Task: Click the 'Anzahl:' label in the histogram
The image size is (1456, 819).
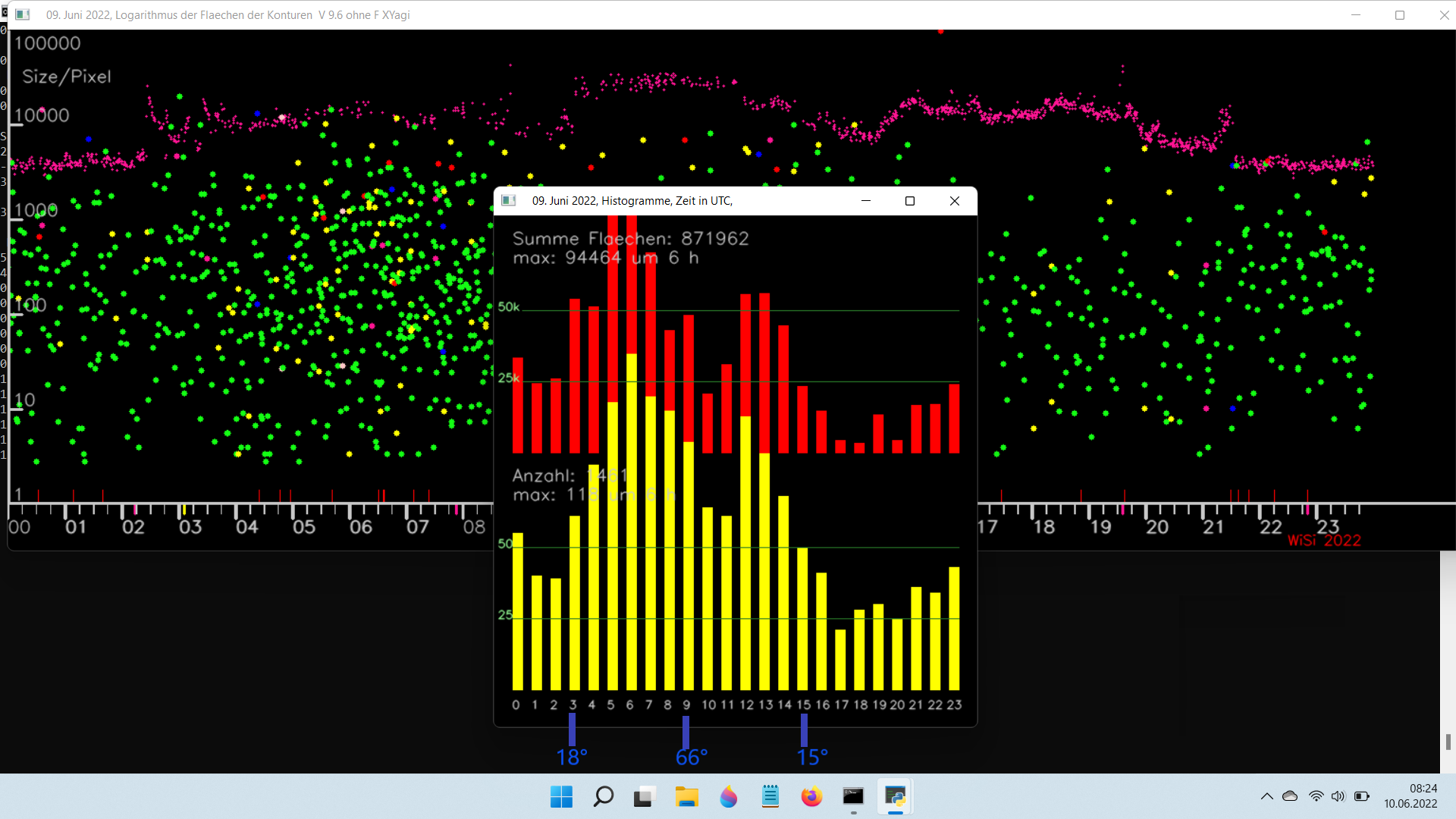Action: 544,476
